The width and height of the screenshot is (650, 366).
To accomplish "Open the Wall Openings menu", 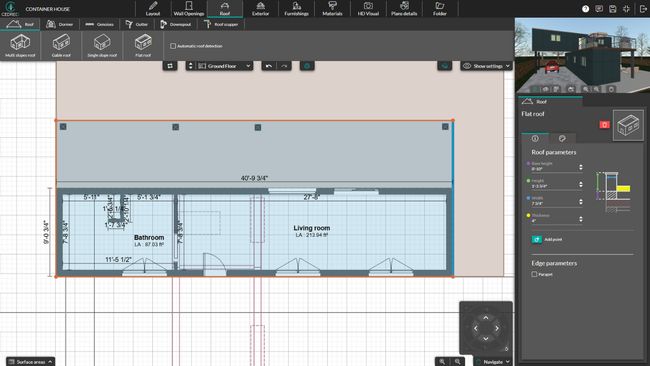I will point(189,8).
